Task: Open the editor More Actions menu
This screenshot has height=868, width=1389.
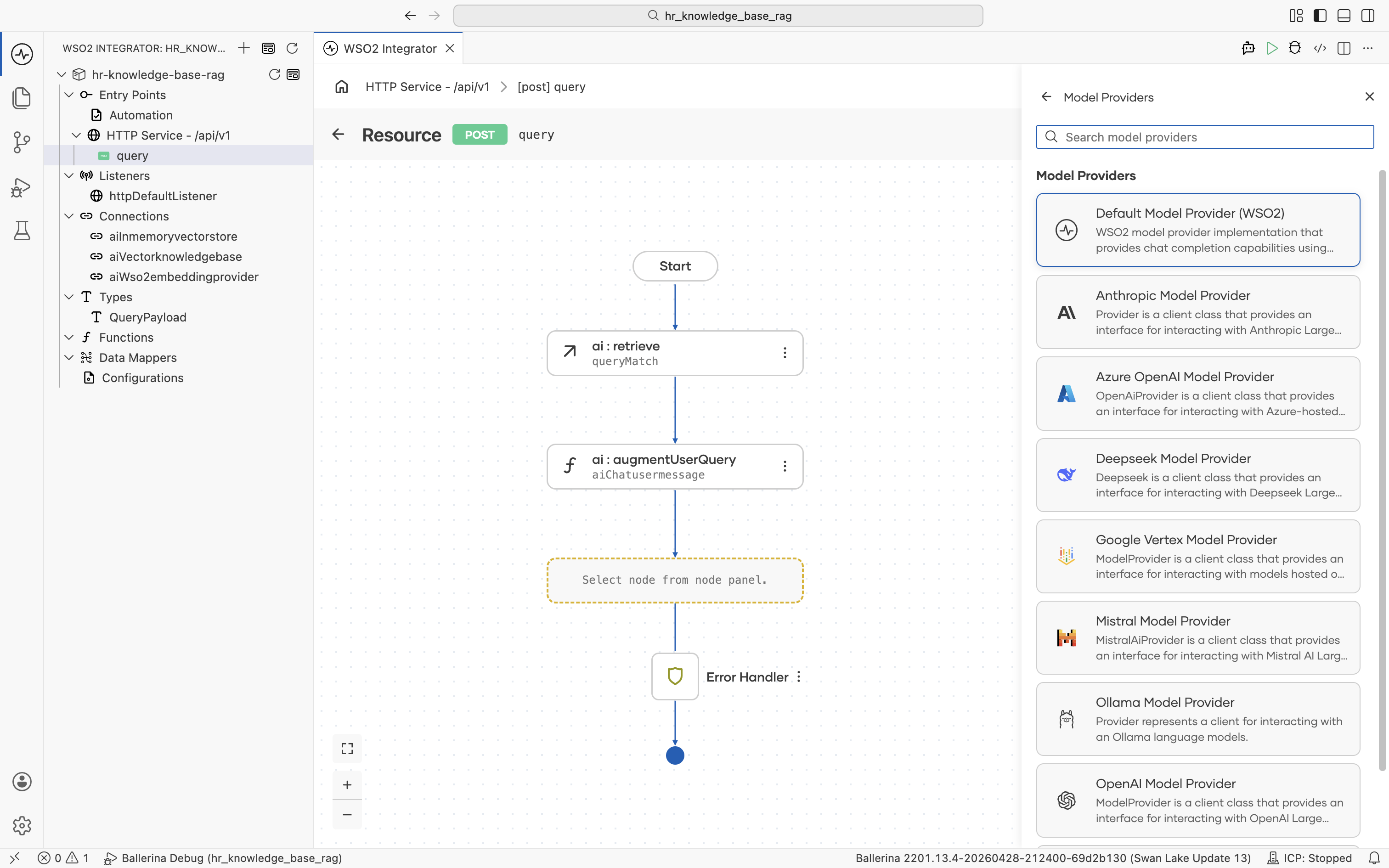Action: pos(1368,48)
